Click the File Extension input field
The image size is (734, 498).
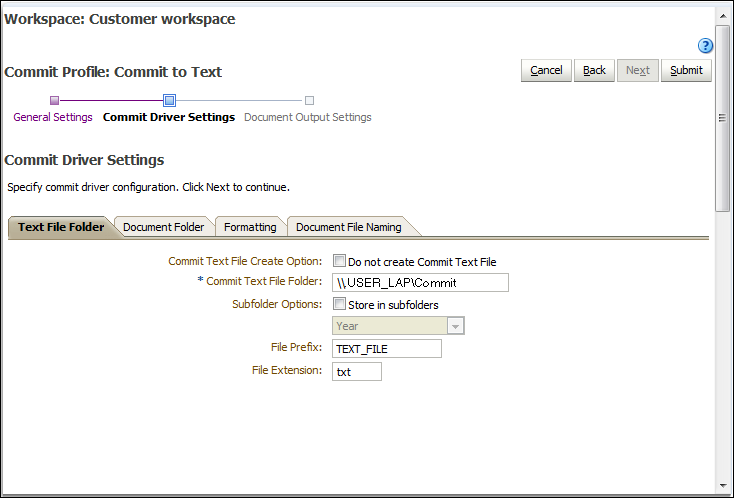(x=357, y=372)
